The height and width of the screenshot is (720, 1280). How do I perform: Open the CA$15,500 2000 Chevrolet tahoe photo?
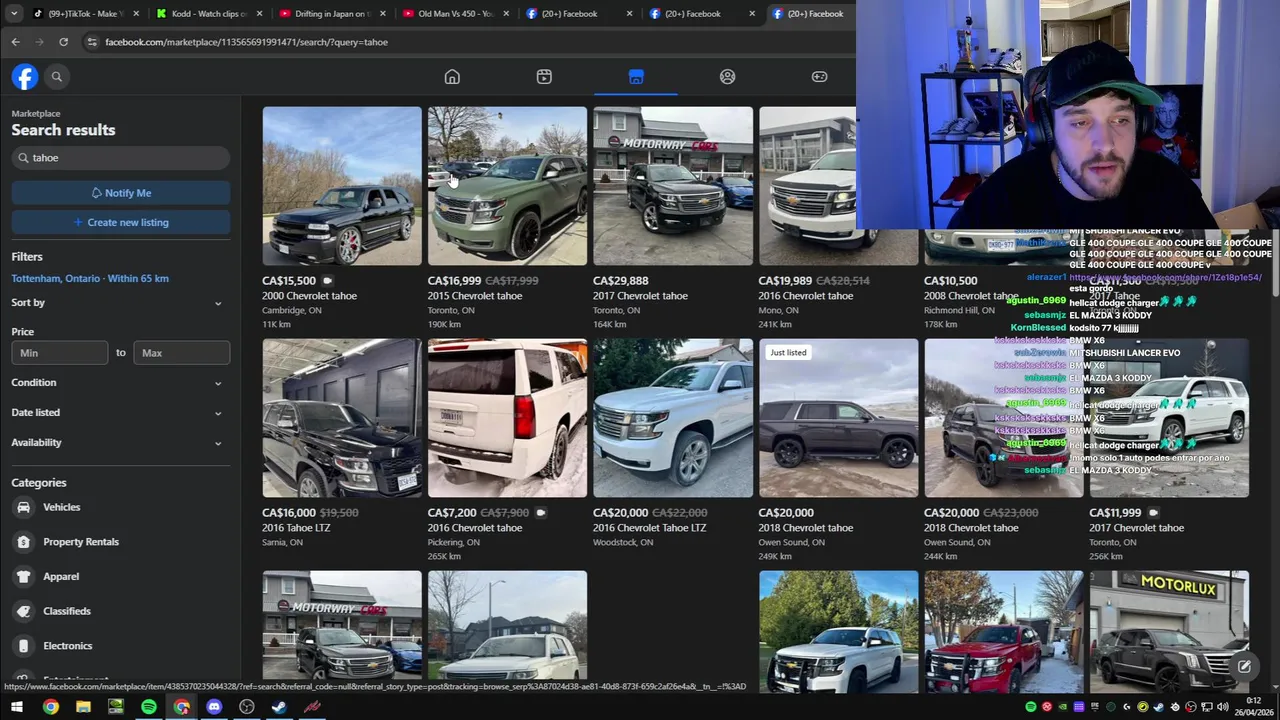click(342, 186)
